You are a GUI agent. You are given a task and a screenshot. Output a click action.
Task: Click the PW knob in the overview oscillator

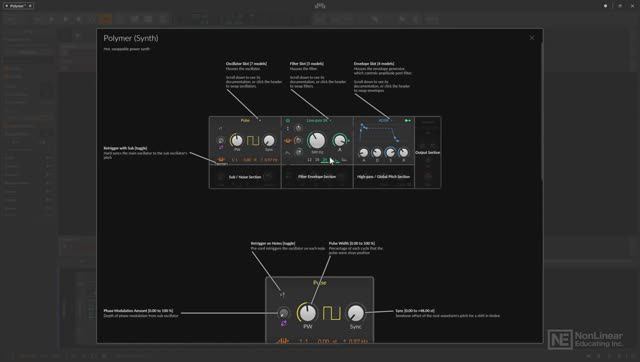[236, 140]
